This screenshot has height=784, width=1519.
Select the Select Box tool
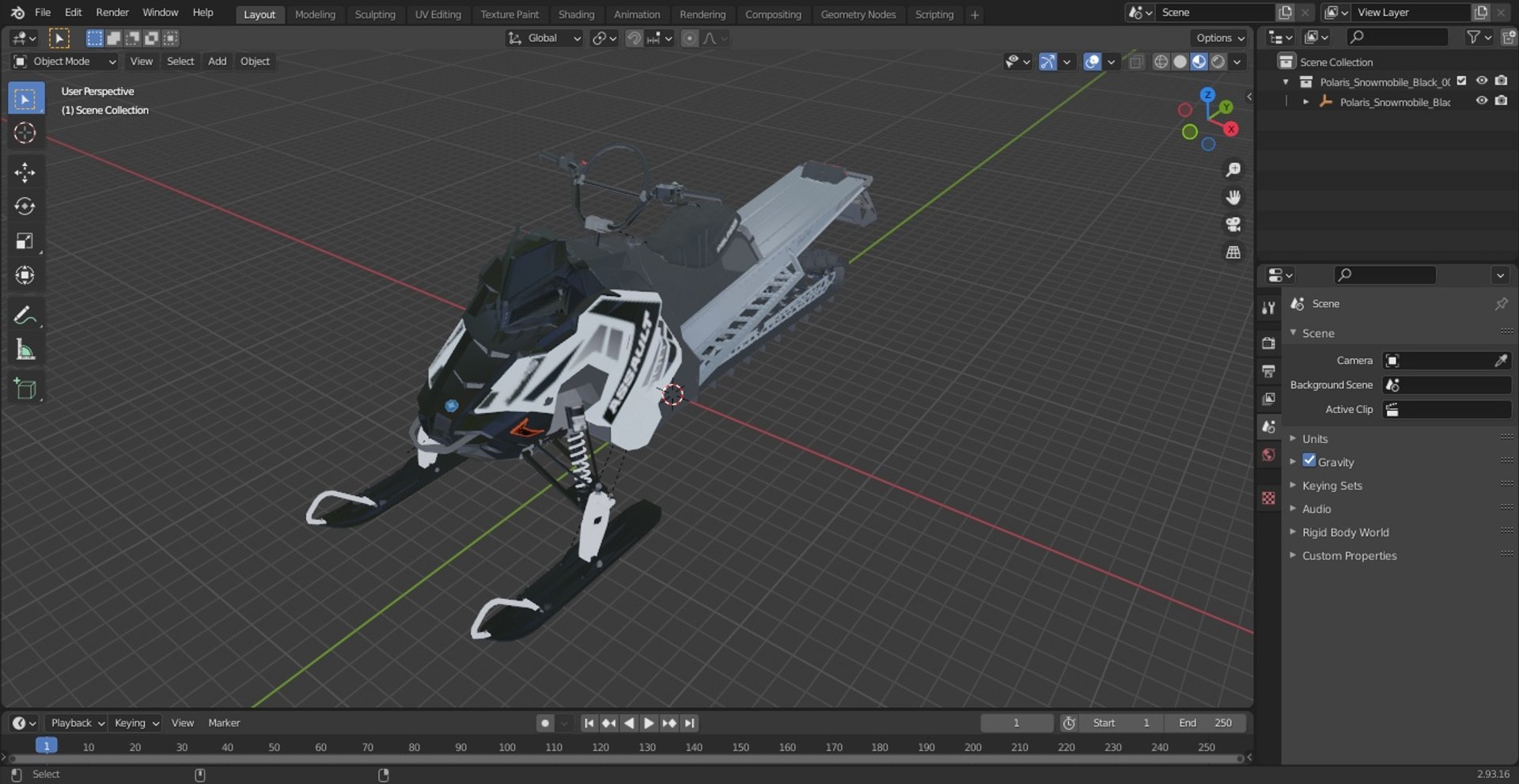(x=25, y=99)
